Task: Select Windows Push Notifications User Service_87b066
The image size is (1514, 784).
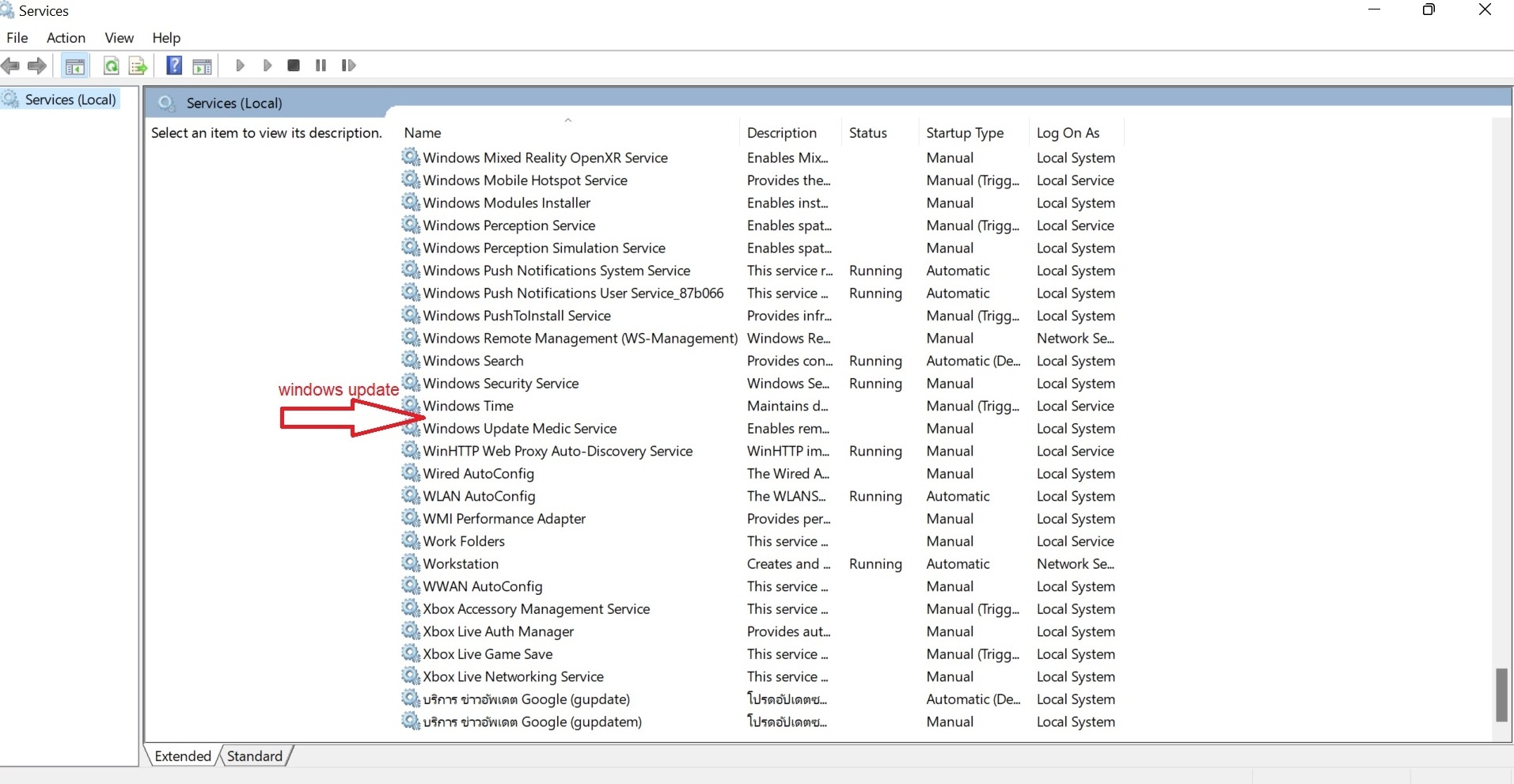Action: (x=573, y=293)
